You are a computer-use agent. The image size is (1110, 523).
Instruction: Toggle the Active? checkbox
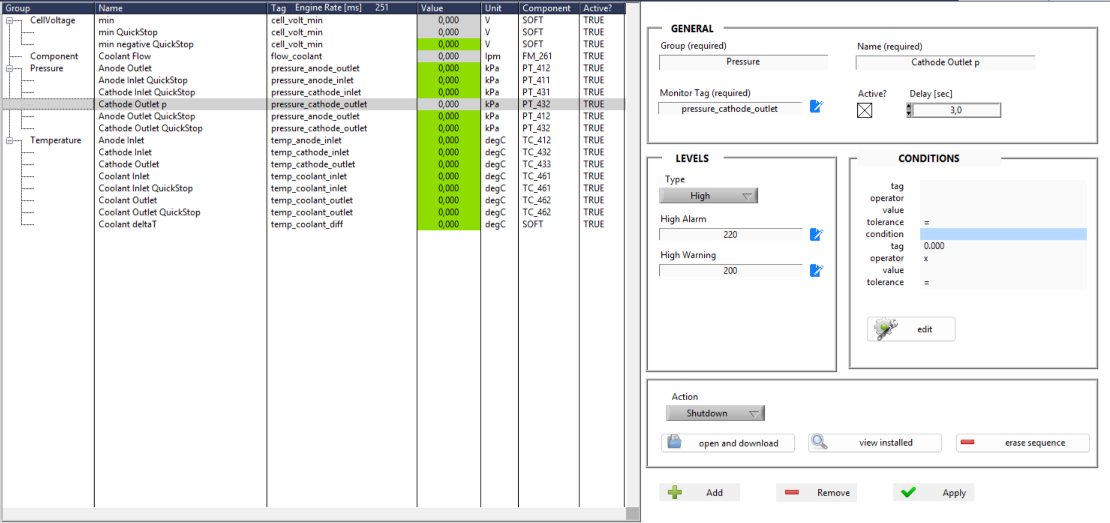865,111
